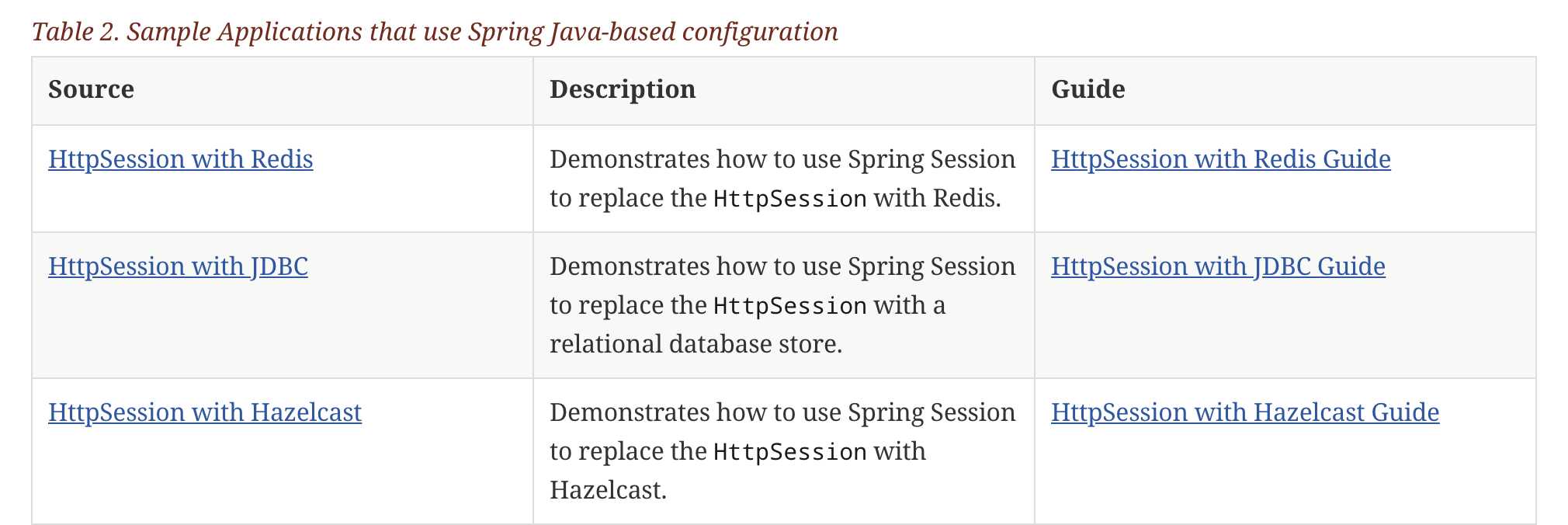The height and width of the screenshot is (525, 1568).
Task: Click 'with Redis.' in the first description
Action: 937,199
